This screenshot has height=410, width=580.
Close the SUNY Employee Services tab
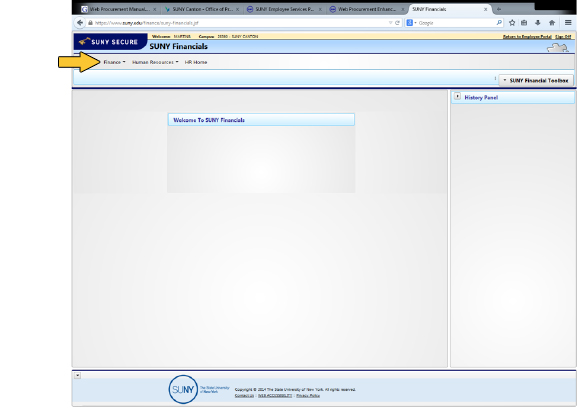pyautogui.click(x=320, y=9)
